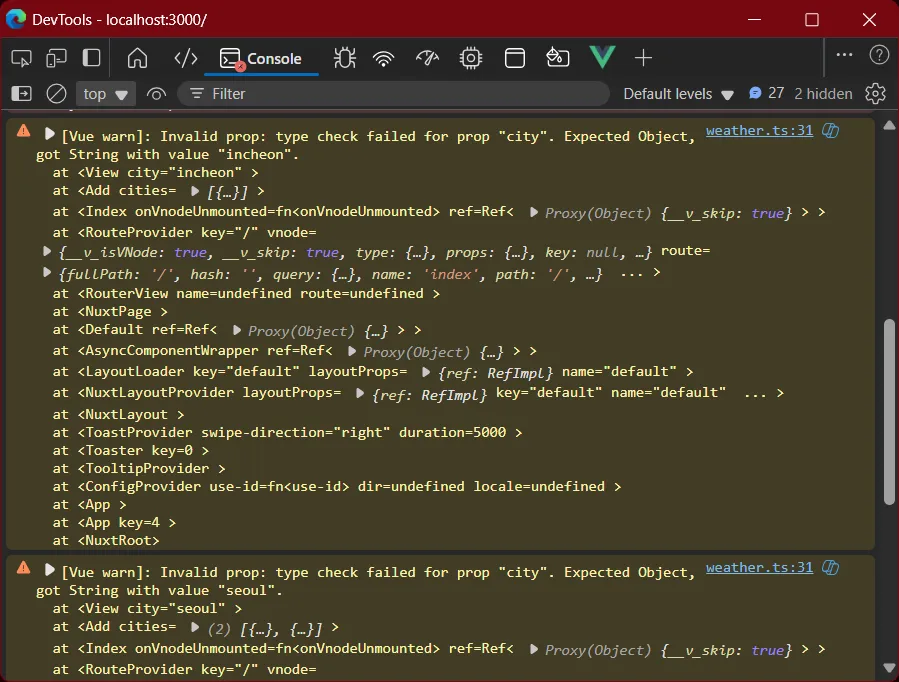This screenshot has height=682, width=899.
Task: Open the Vue devtools tab
Action: (x=602, y=57)
